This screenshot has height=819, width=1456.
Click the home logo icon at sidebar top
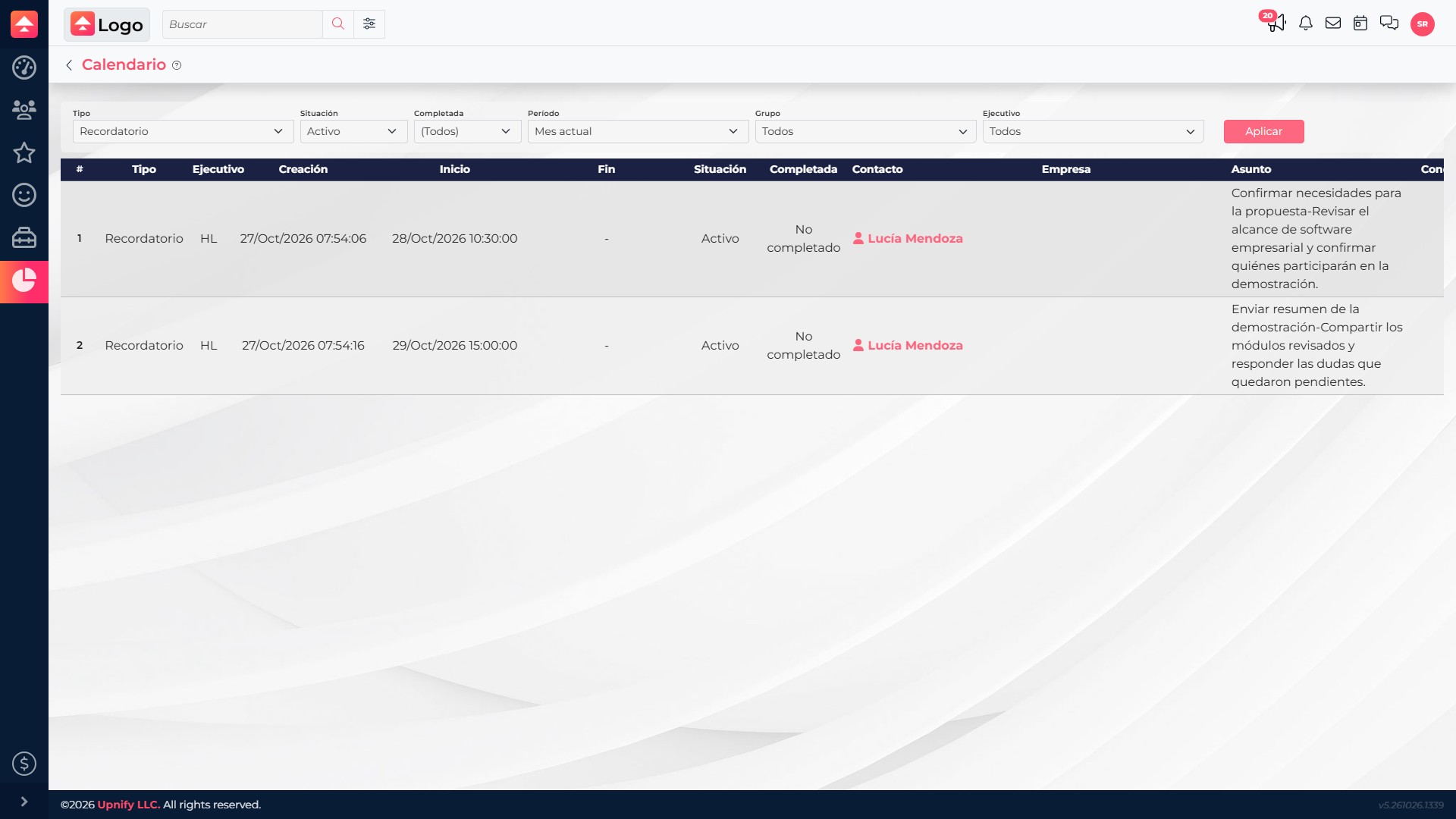(24, 24)
